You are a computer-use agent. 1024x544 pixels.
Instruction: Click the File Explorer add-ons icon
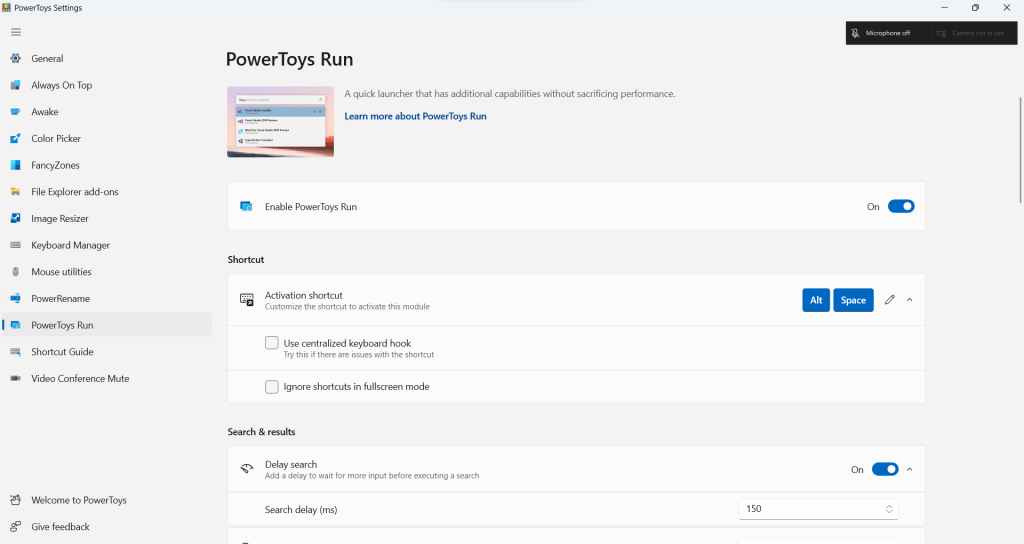16,192
